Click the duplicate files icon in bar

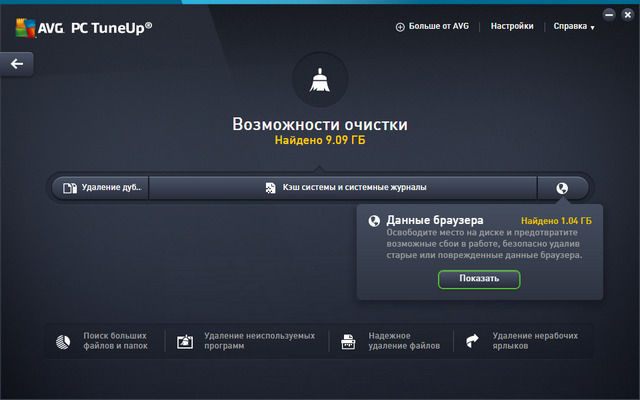point(69,187)
